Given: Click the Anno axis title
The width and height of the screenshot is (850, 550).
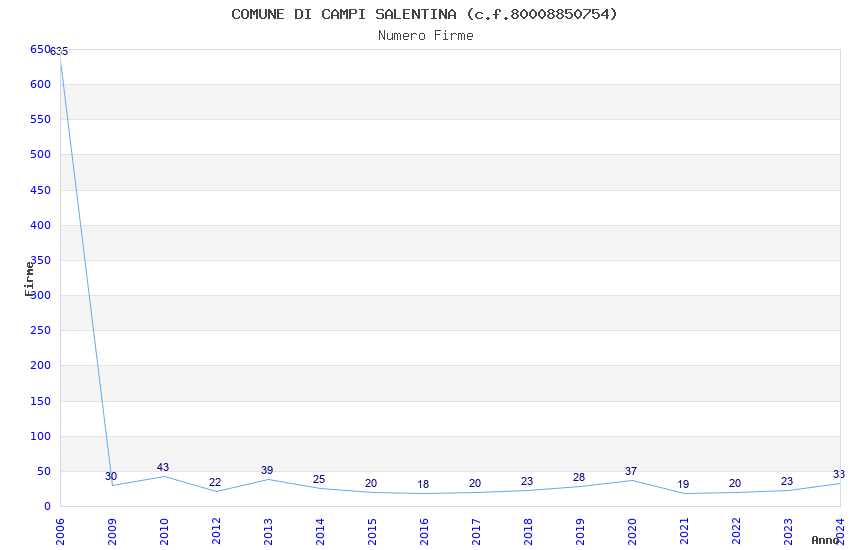Looking at the screenshot, I should click(825, 540).
